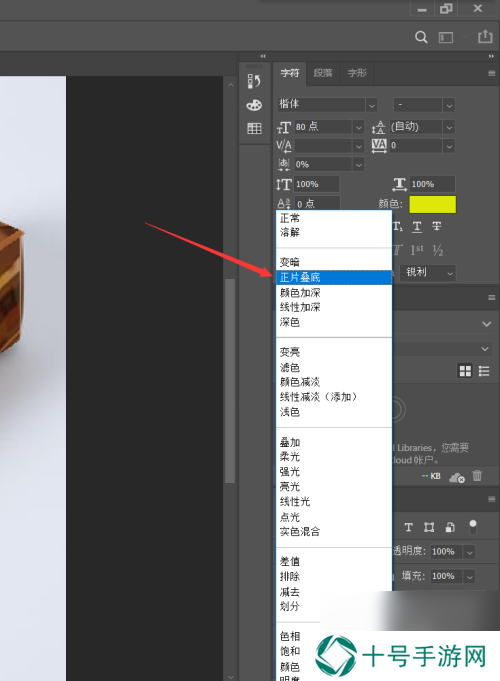Viewport: 500px width, 681px height.
Task: Open the leading (自动) dropdown
Action: [x=449, y=127]
